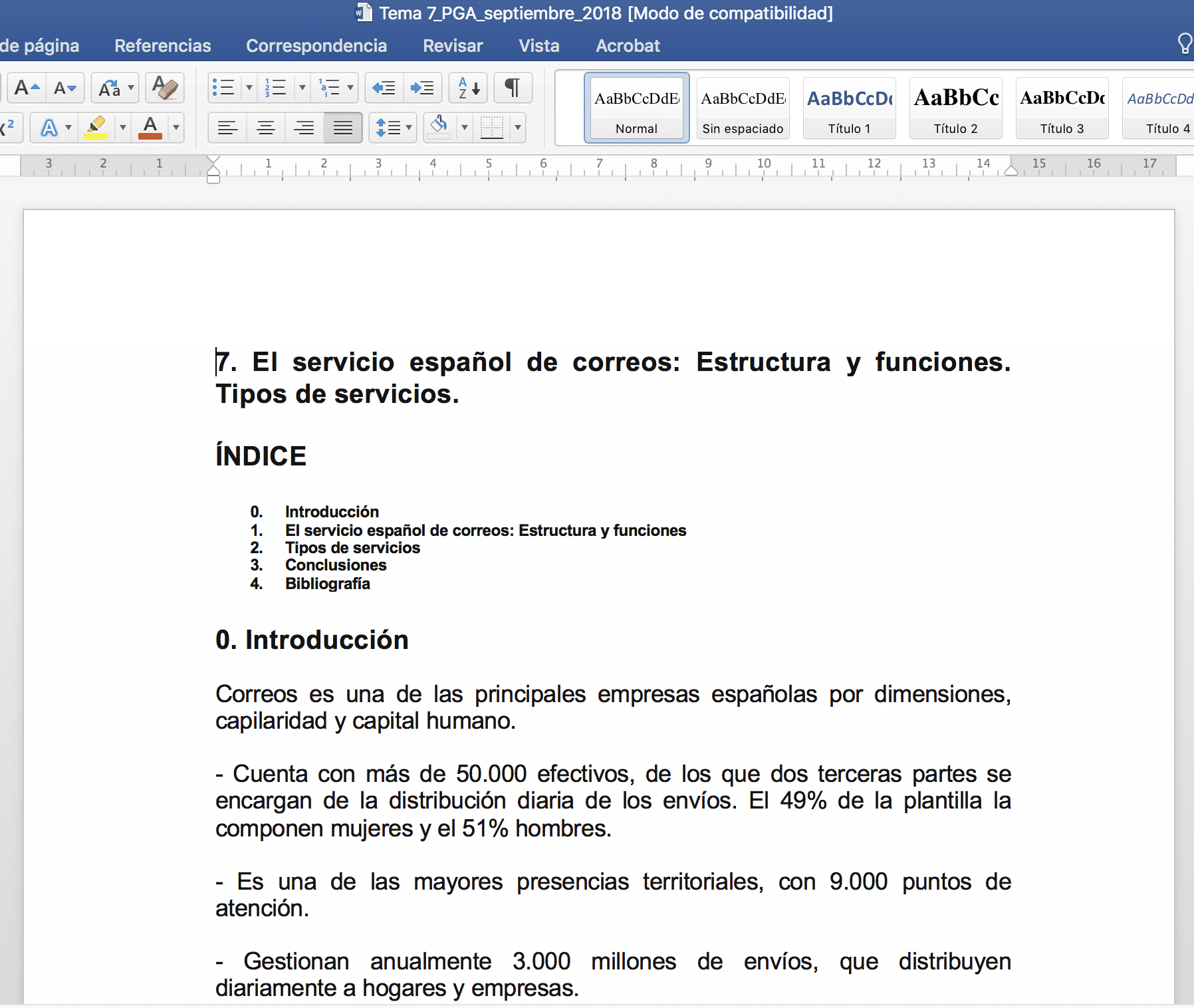1194x1008 pixels.
Task: Apply a bulleted list
Action: point(223,88)
